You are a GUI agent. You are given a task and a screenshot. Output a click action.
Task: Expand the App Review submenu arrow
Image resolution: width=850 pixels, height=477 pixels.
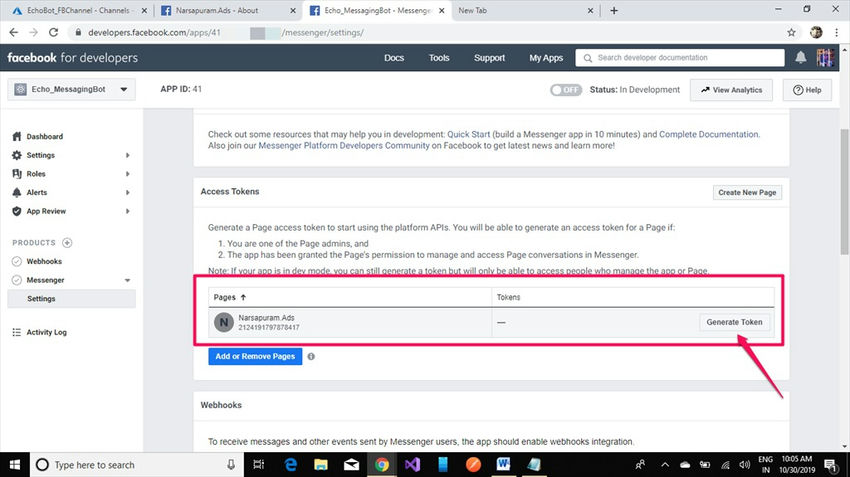[127, 211]
